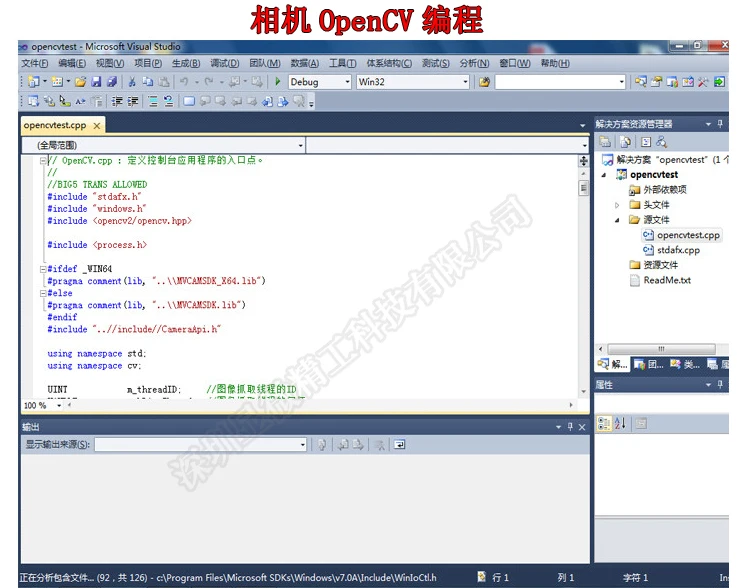Collapse the #else code region

(x=43, y=293)
